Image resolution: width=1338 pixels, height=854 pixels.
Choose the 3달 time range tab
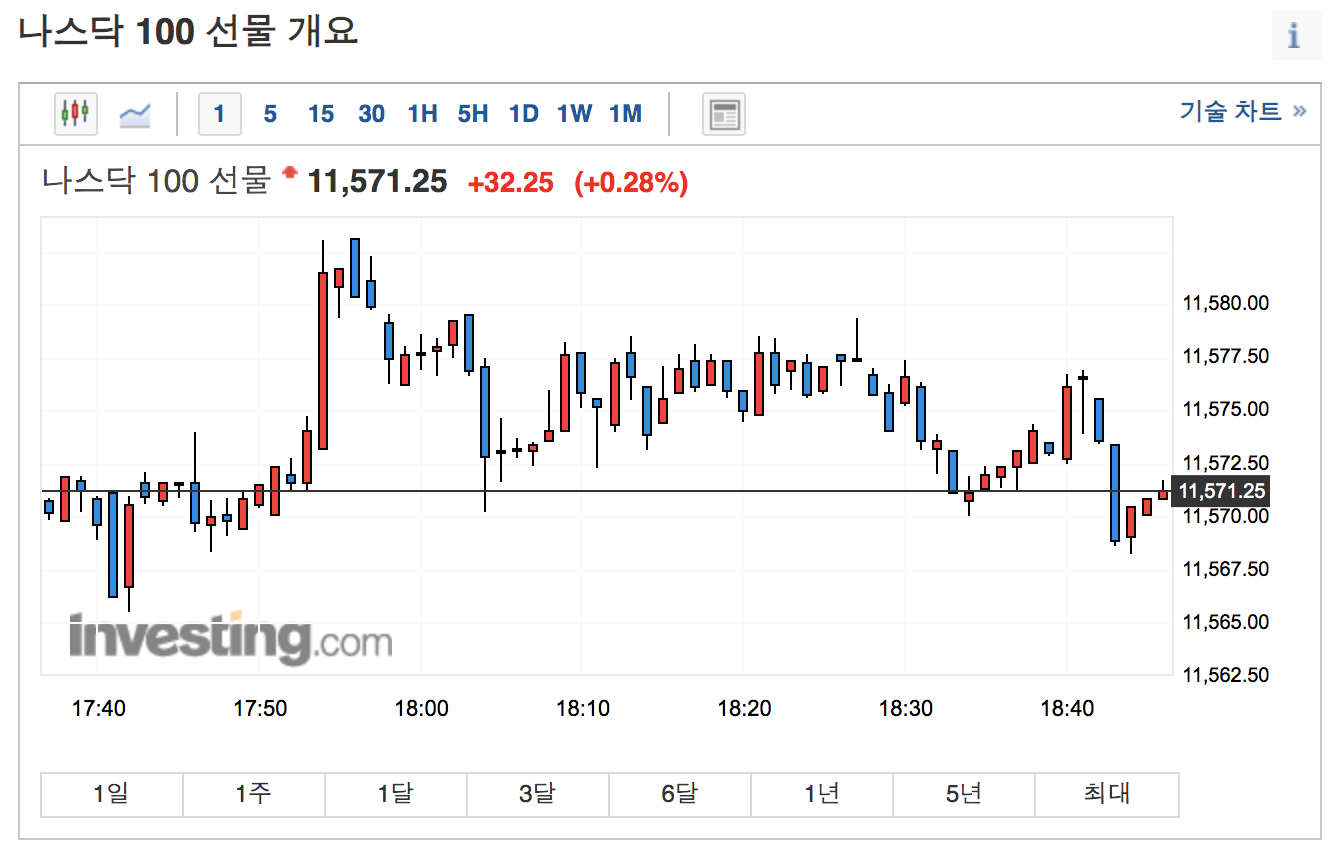click(538, 794)
